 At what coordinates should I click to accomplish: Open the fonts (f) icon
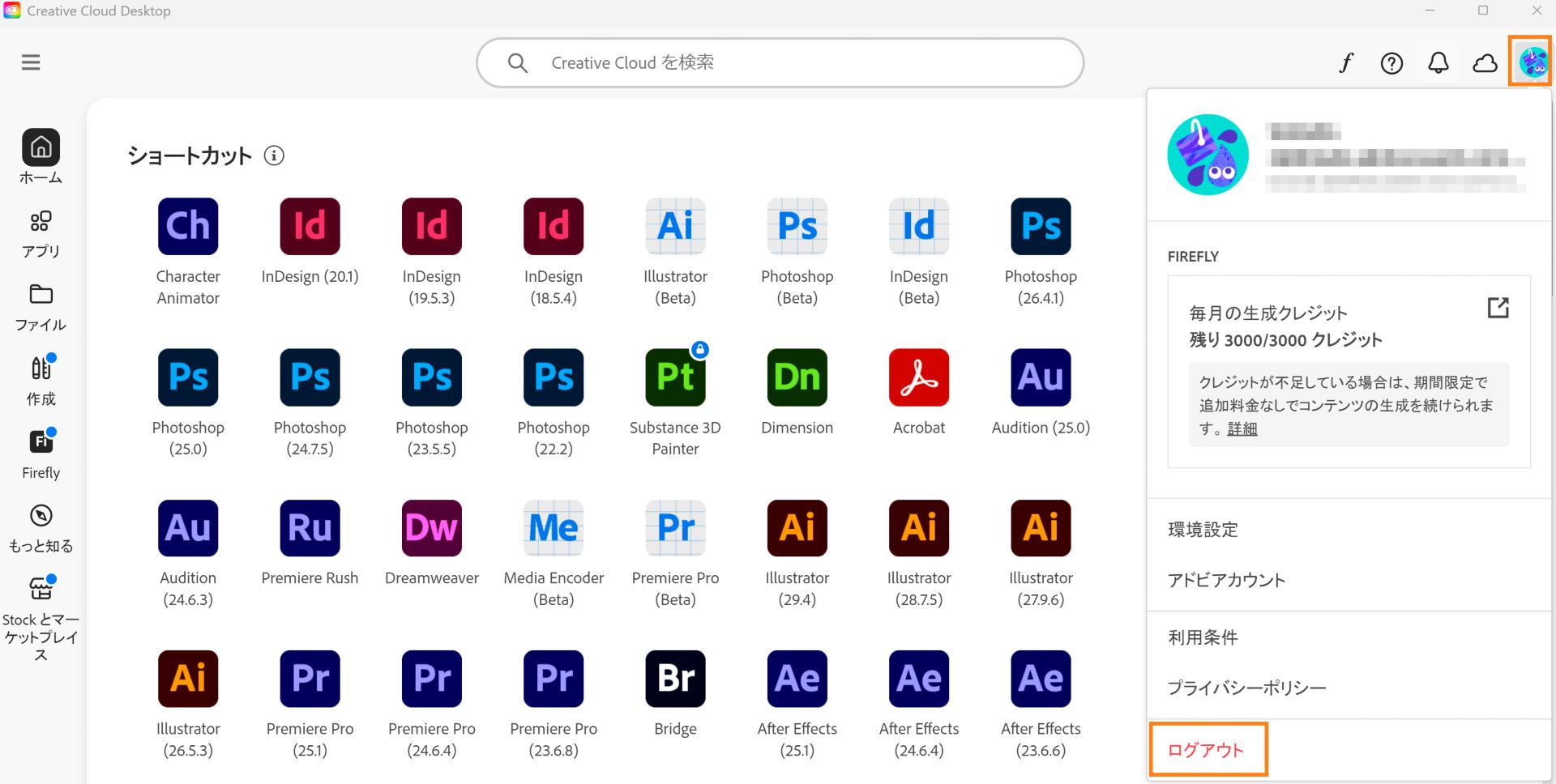pyautogui.click(x=1346, y=62)
